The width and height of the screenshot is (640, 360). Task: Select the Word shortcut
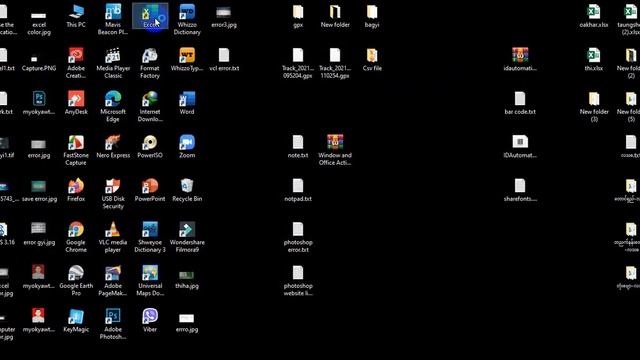(x=187, y=103)
